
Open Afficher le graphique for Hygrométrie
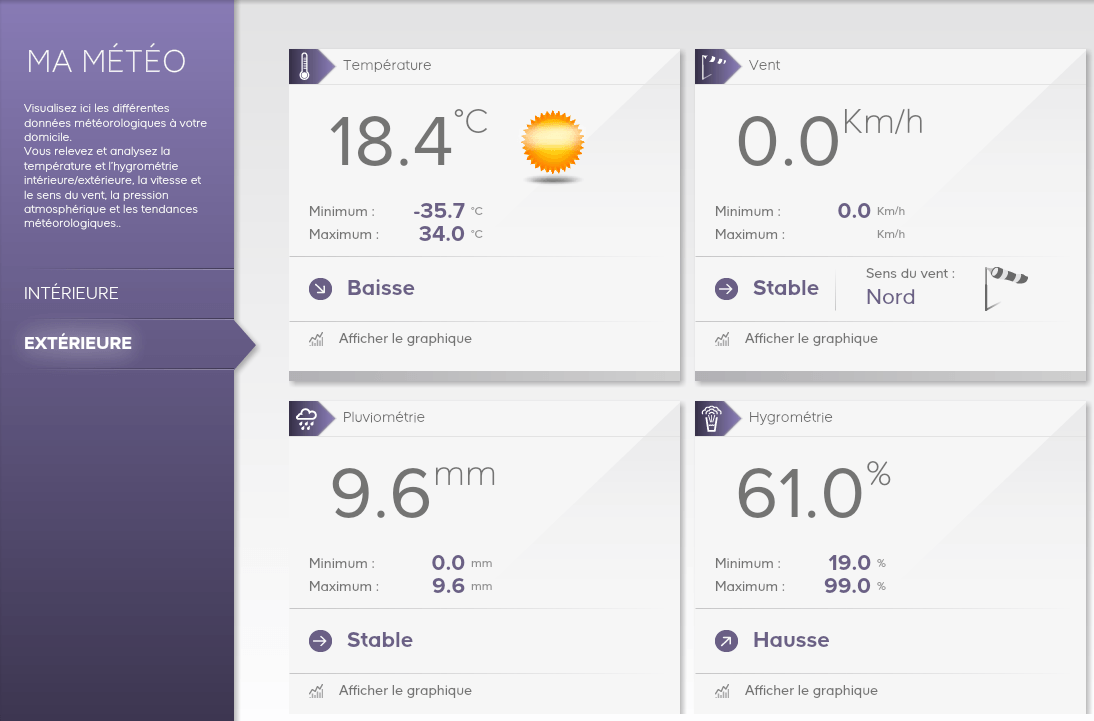[x=811, y=690]
